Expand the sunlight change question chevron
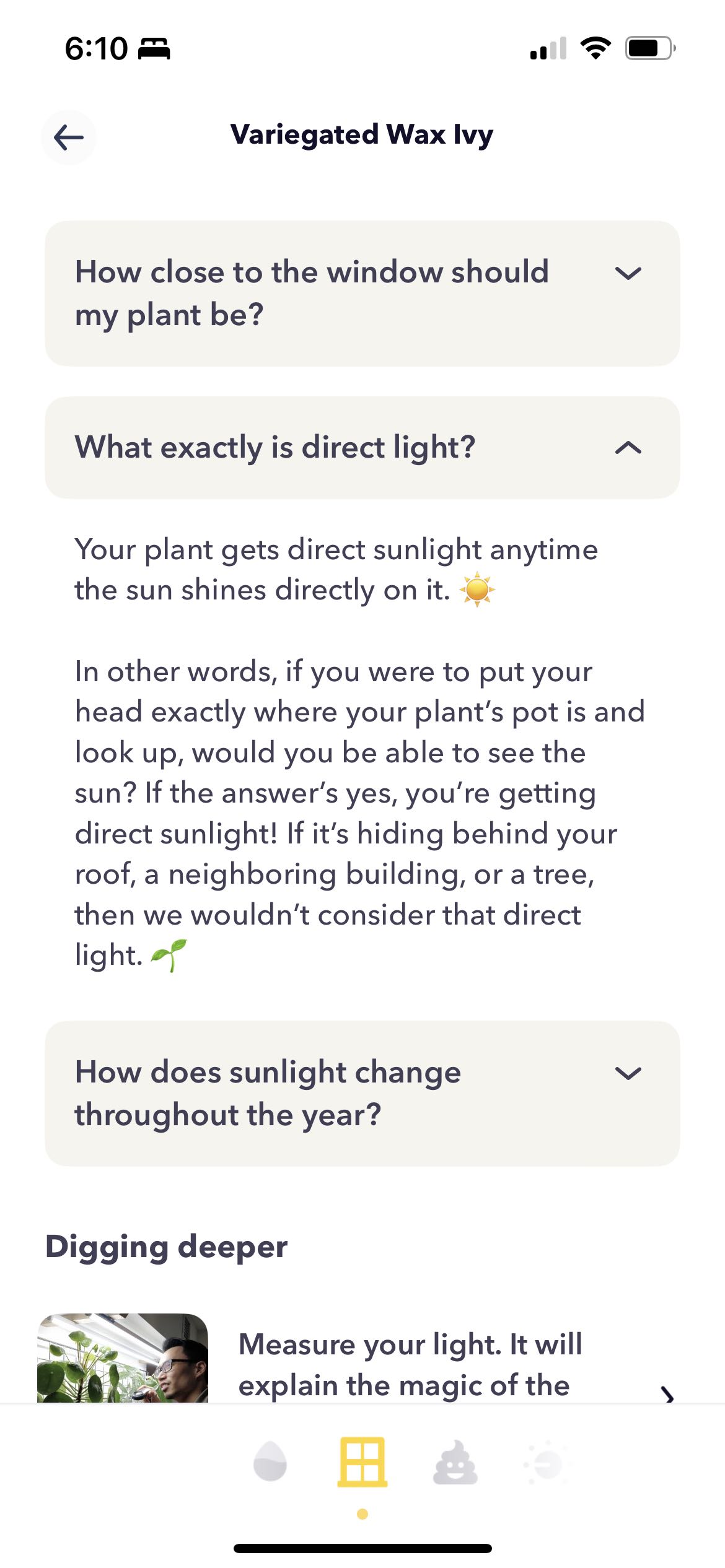This screenshot has width=725, height=1568. click(628, 1073)
